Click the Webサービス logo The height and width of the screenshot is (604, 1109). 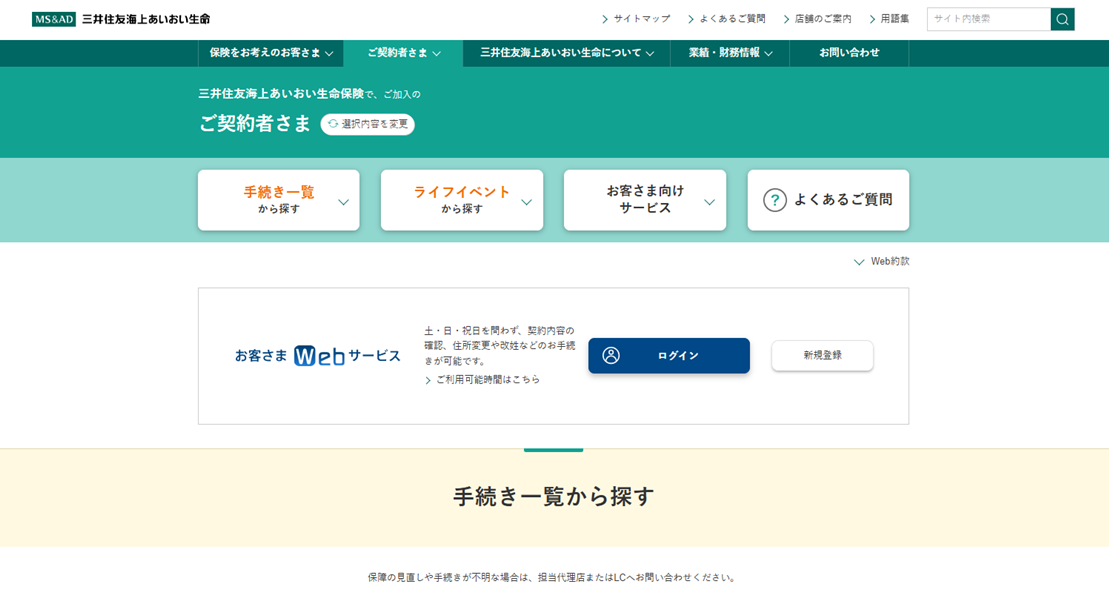click(x=319, y=356)
